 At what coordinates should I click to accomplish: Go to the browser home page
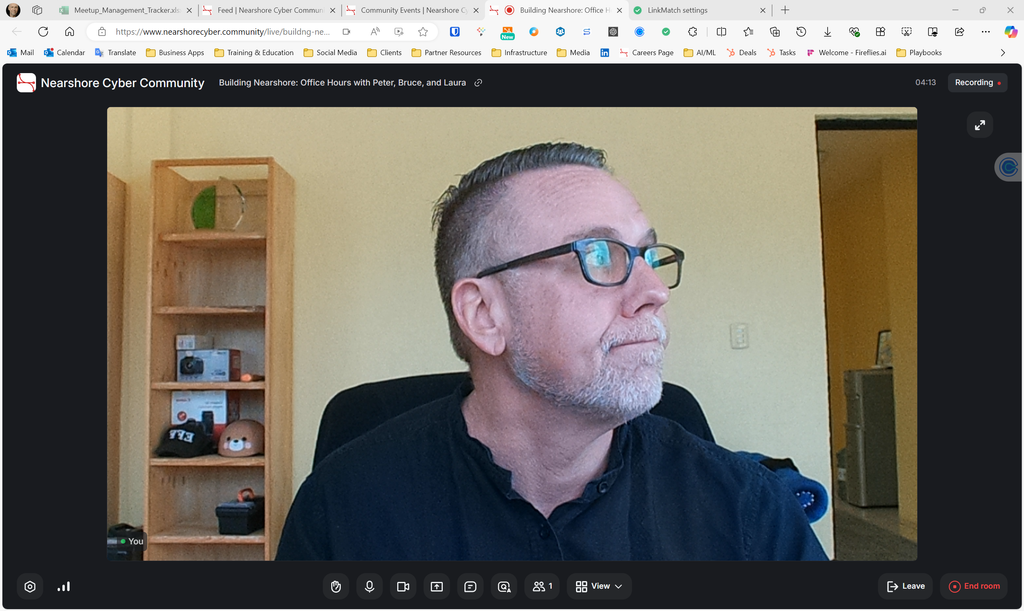69,32
